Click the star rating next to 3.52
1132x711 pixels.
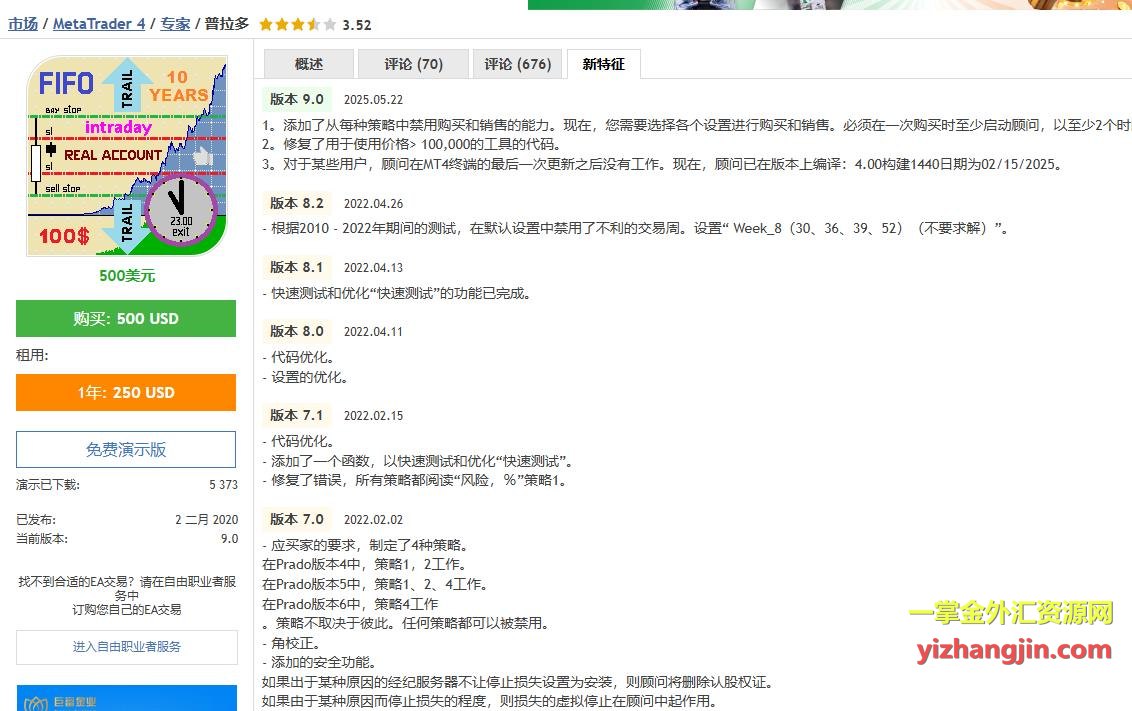297,25
